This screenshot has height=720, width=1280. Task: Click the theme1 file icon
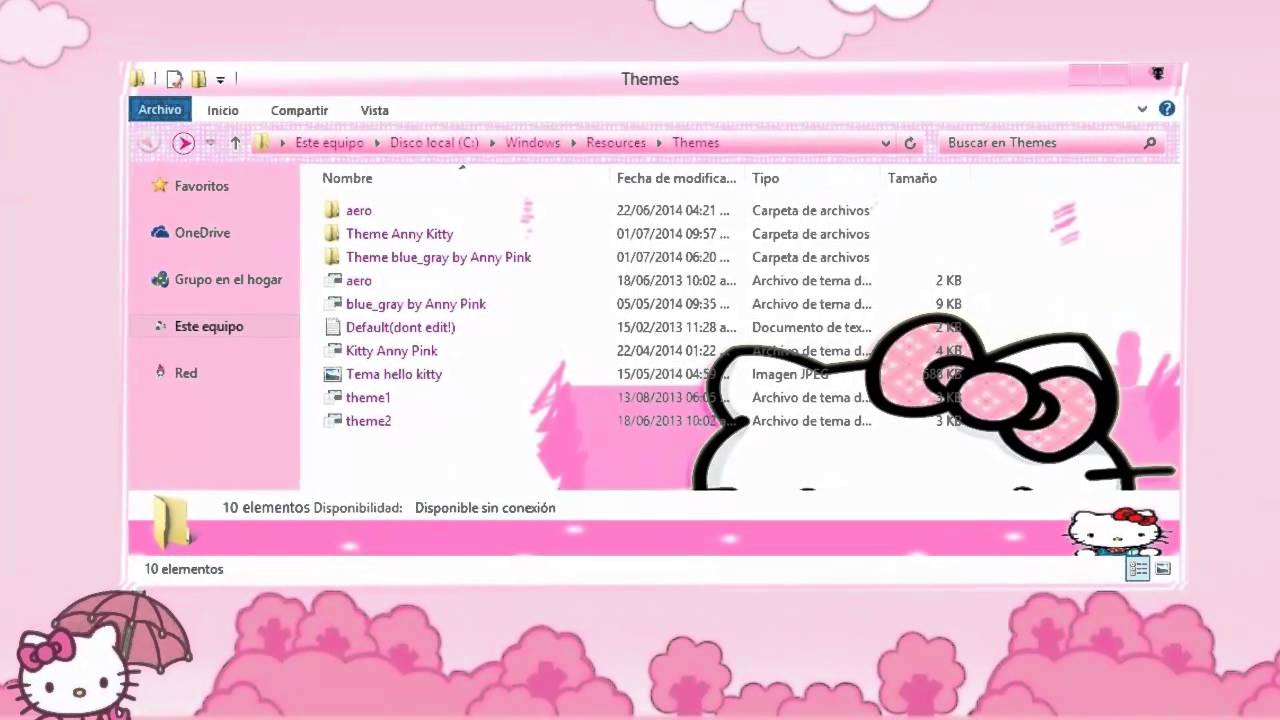click(332, 397)
